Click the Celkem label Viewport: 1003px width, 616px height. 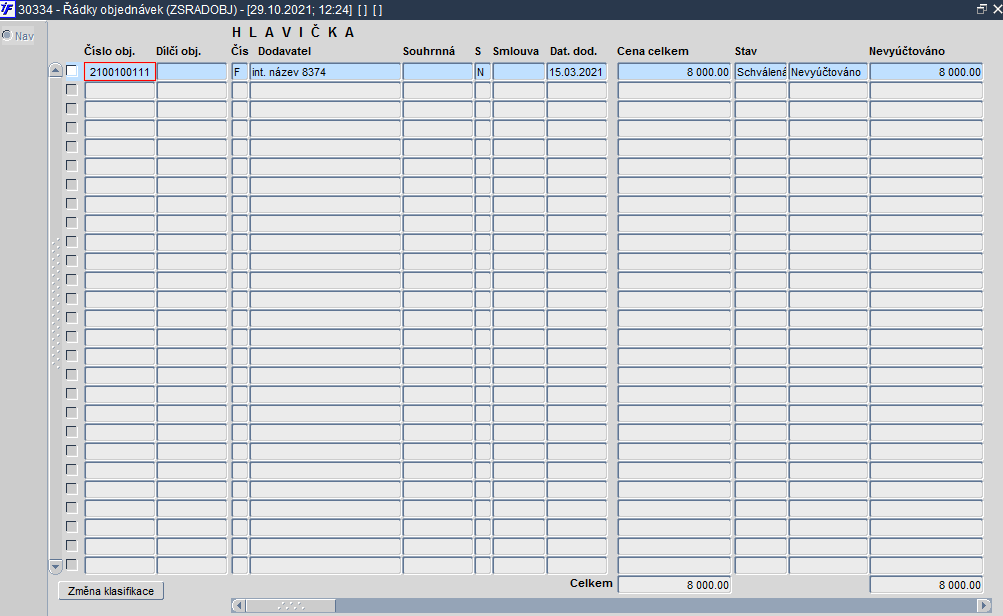(591, 583)
